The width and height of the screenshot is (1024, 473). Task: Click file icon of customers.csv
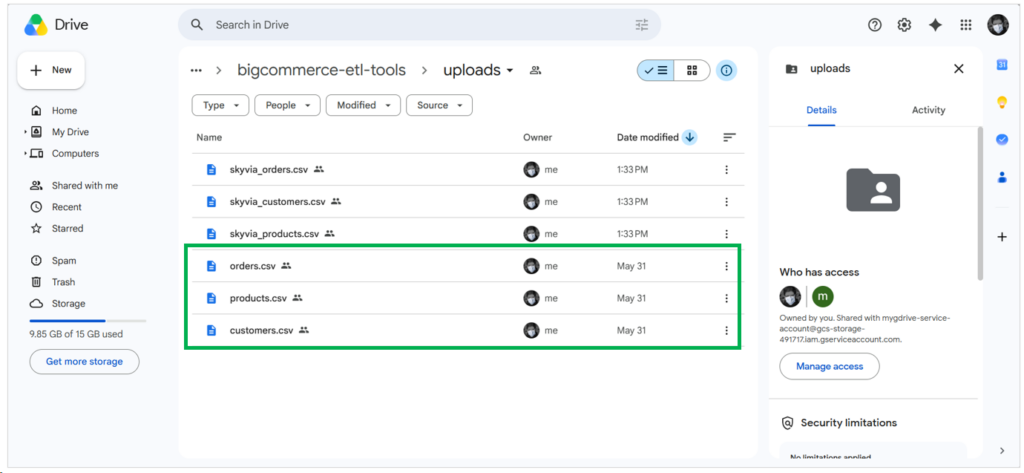(211, 331)
